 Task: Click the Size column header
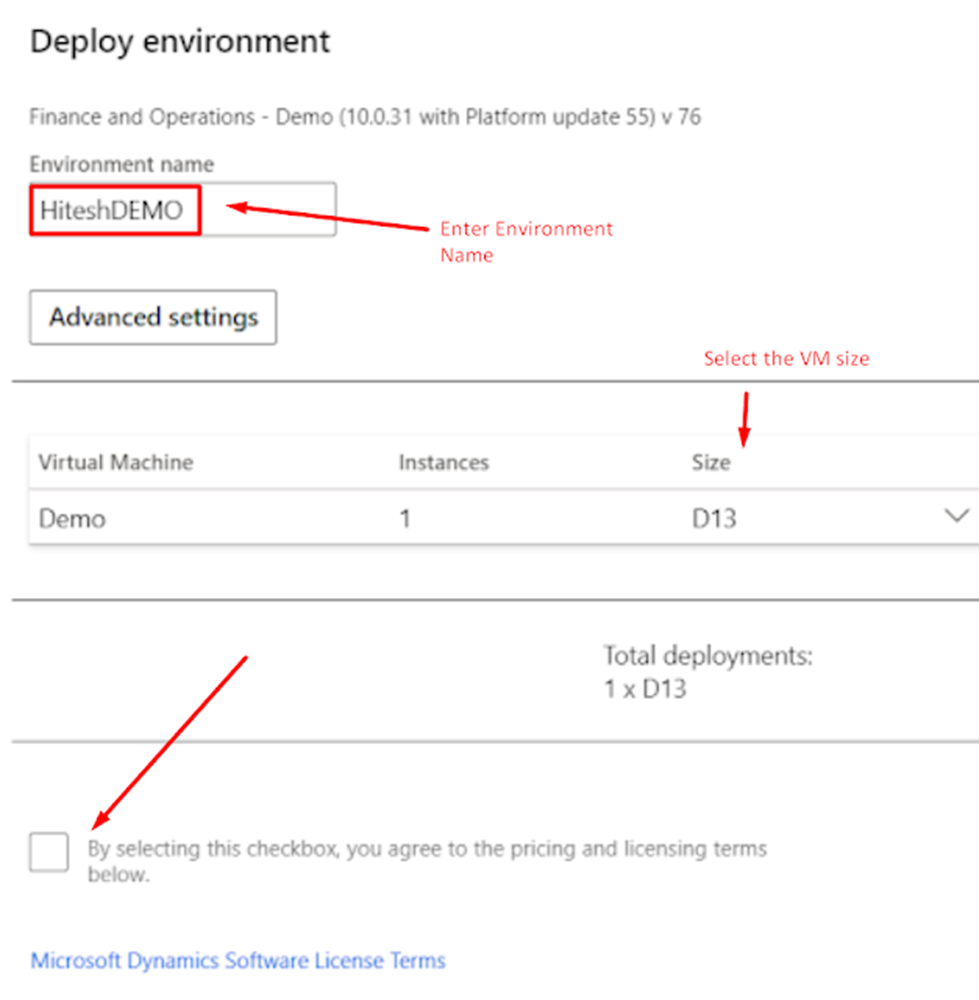click(x=711, y=462)
